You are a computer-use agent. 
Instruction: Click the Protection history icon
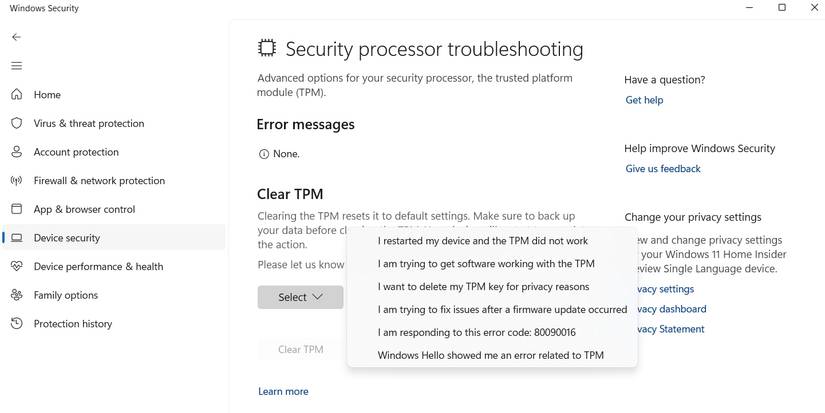[x=16, y=324]
